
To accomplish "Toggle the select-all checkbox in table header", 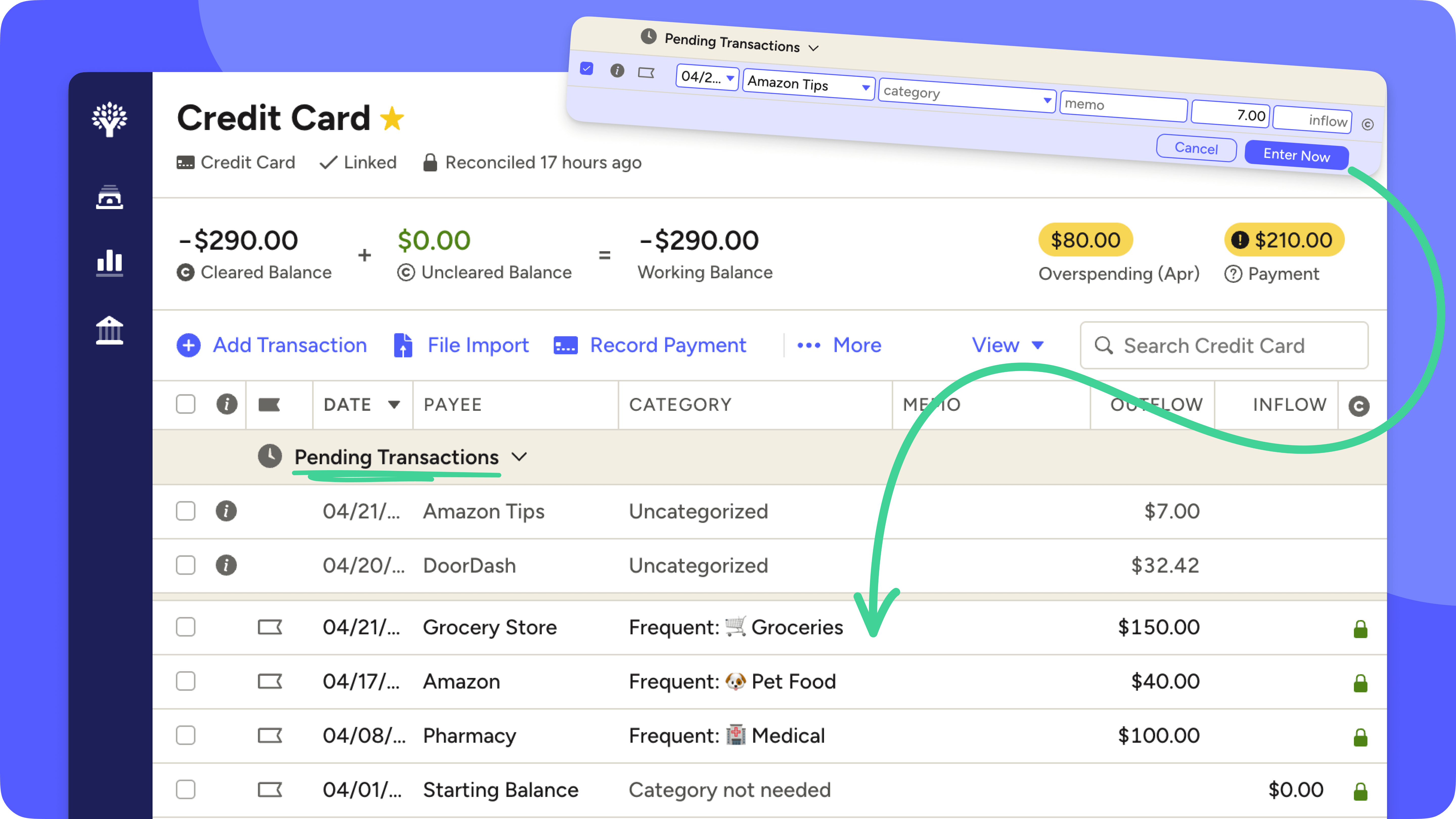I will [185, 404].
